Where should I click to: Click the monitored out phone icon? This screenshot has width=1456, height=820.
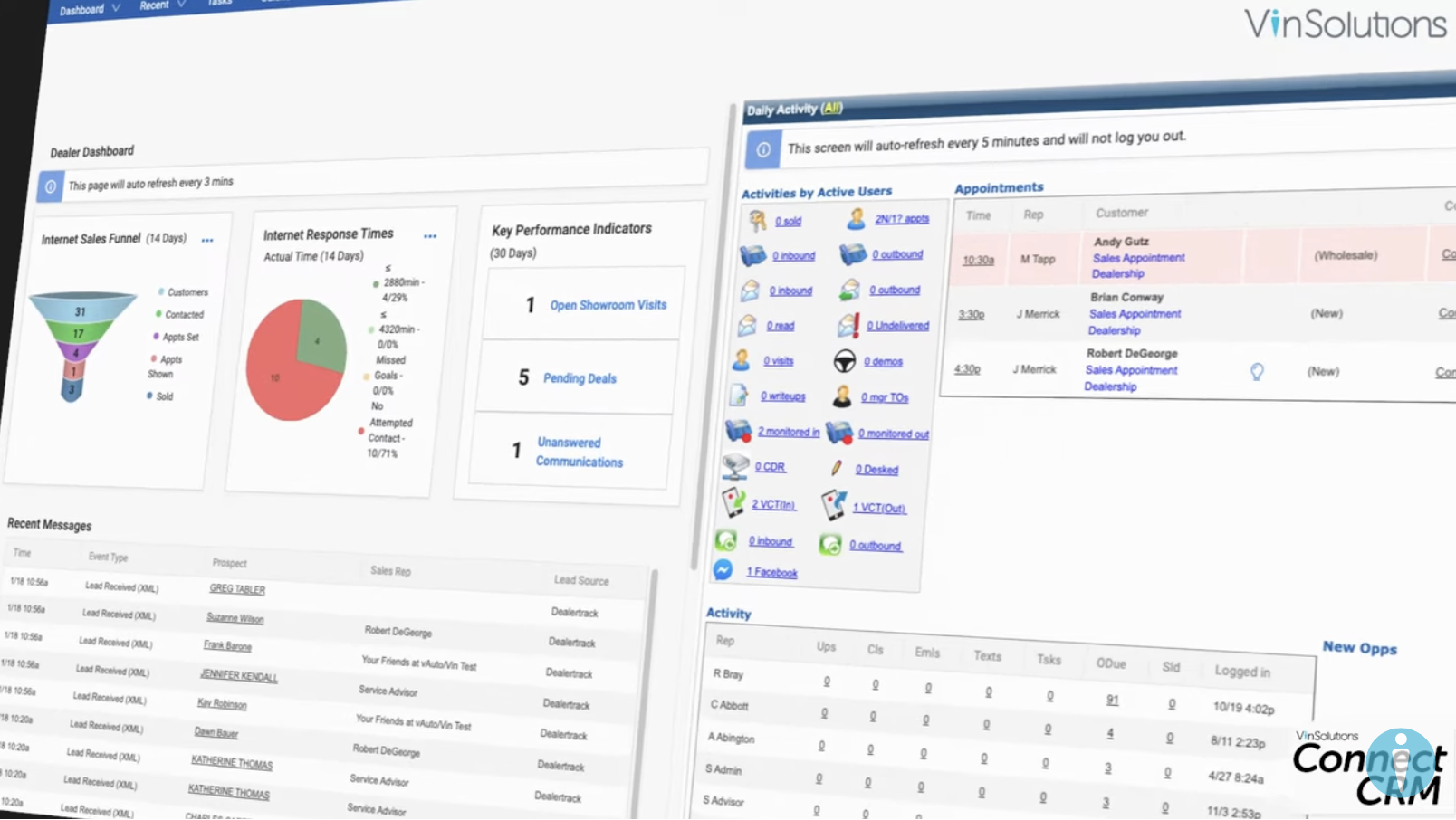pyautogui.click(x=839, y=433)
